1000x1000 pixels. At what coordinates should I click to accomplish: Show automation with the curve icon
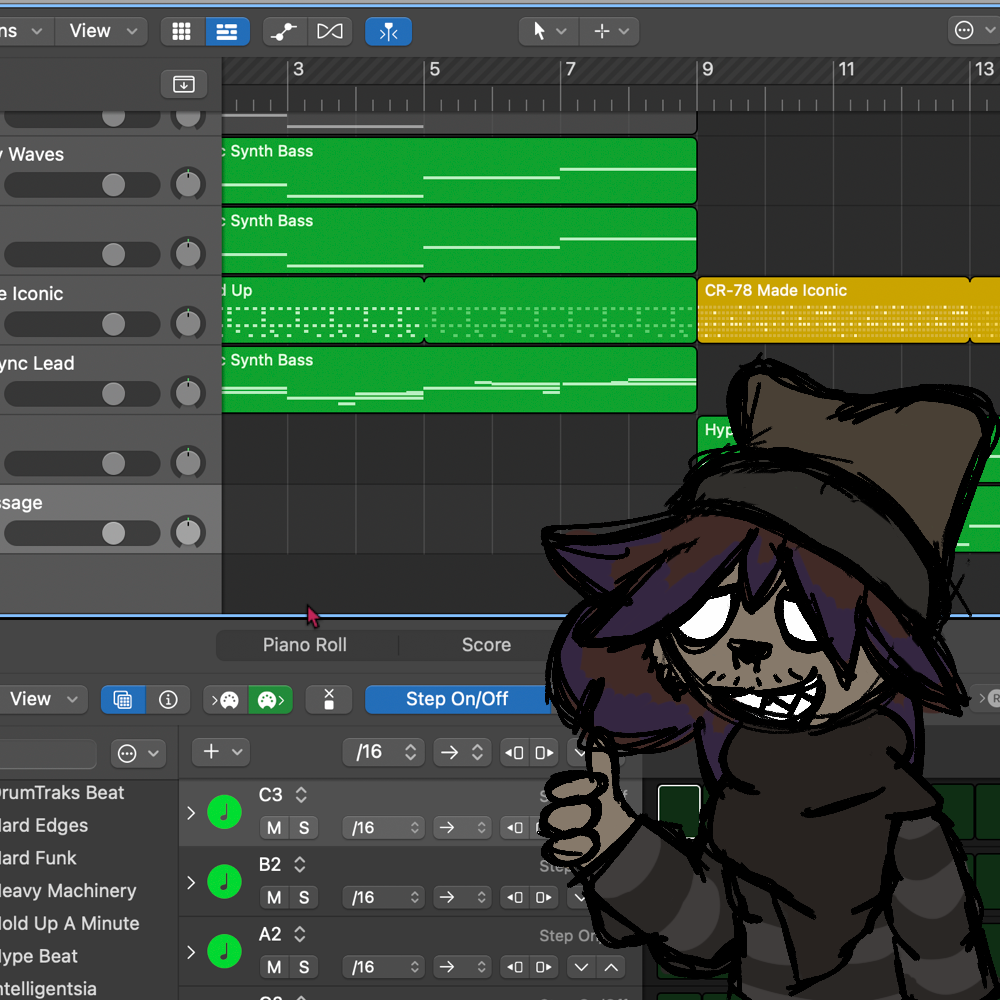(x=284, y=31)
